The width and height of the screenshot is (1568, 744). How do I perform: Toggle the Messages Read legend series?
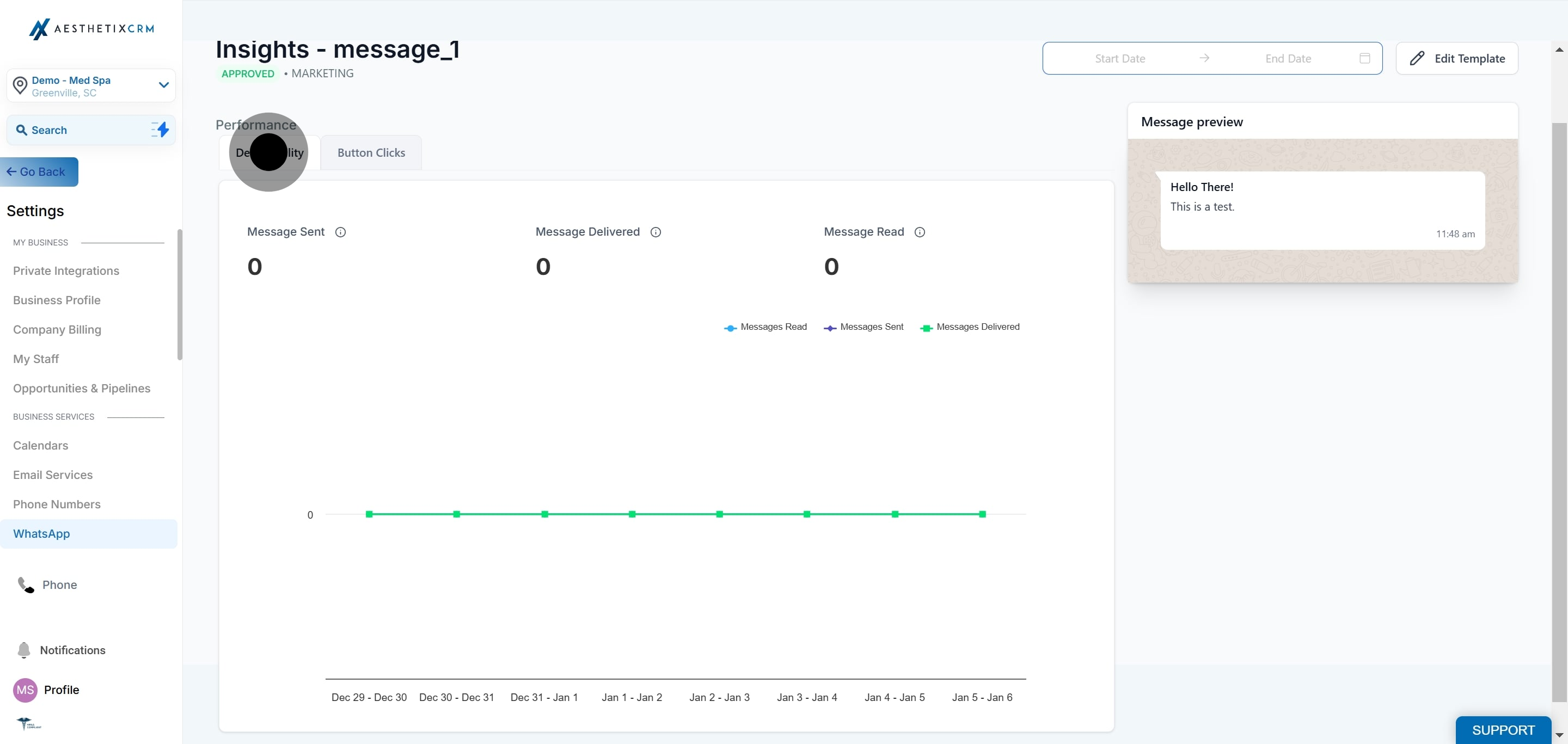tap(765, 327)
